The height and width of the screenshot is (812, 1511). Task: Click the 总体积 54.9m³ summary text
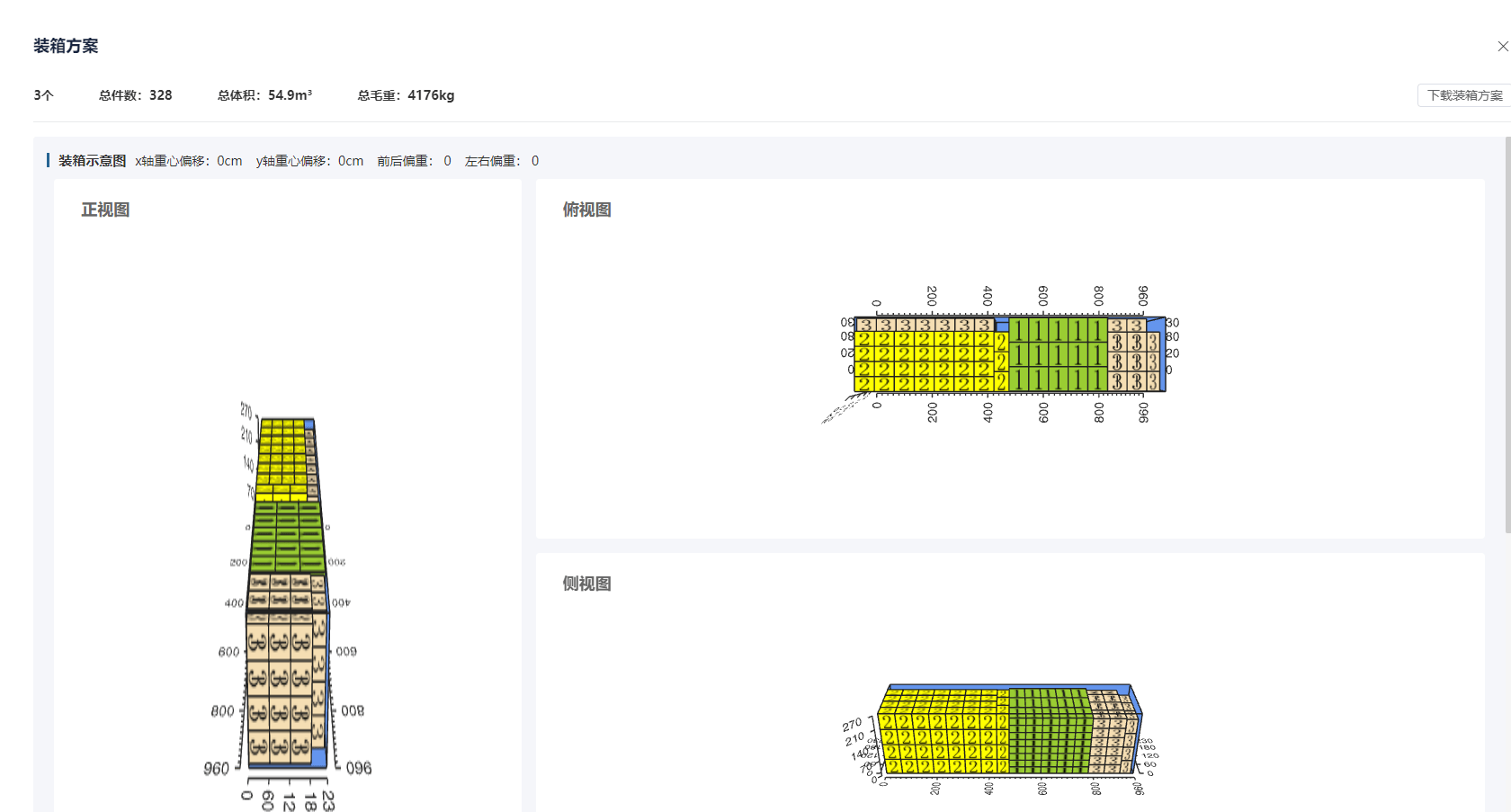point(264,95)
